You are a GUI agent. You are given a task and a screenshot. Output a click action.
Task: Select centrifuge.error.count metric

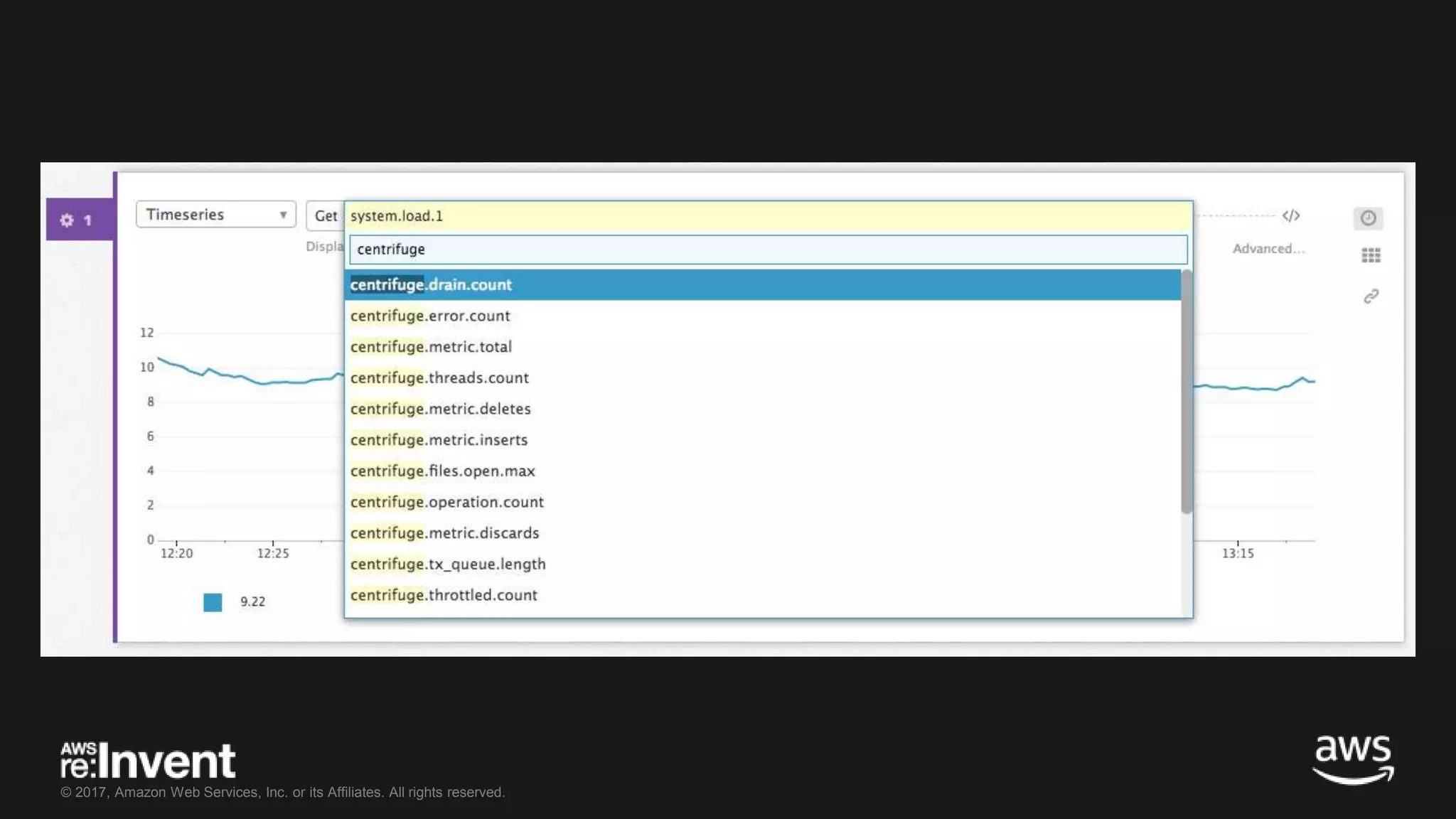click(430, 316)
